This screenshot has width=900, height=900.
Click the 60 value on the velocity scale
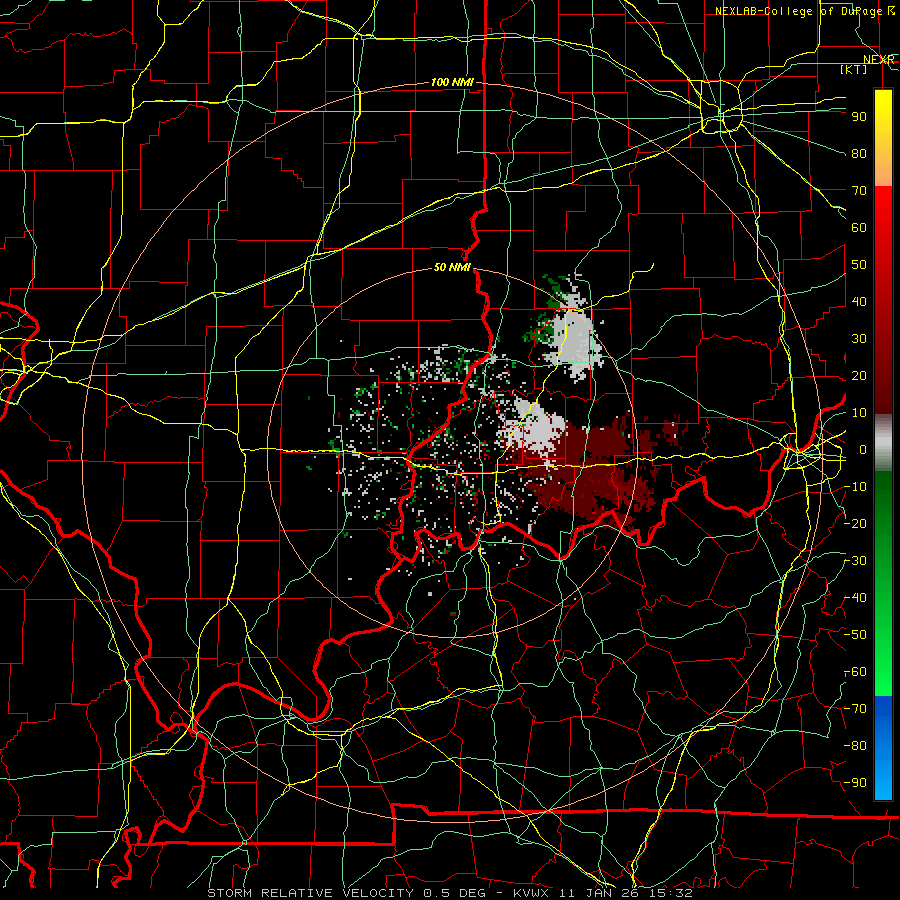(859, 228)
